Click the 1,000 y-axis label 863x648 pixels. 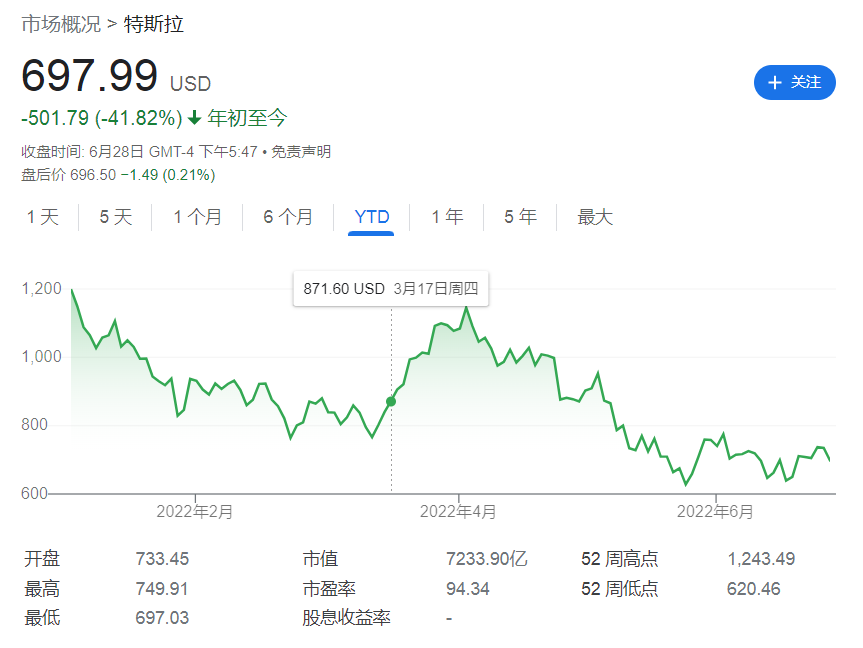click(41, 357)
